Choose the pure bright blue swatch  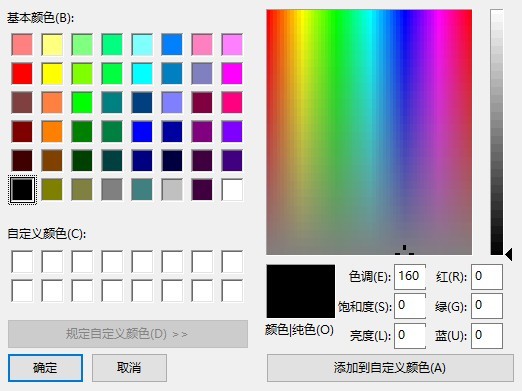pos(142,131)
